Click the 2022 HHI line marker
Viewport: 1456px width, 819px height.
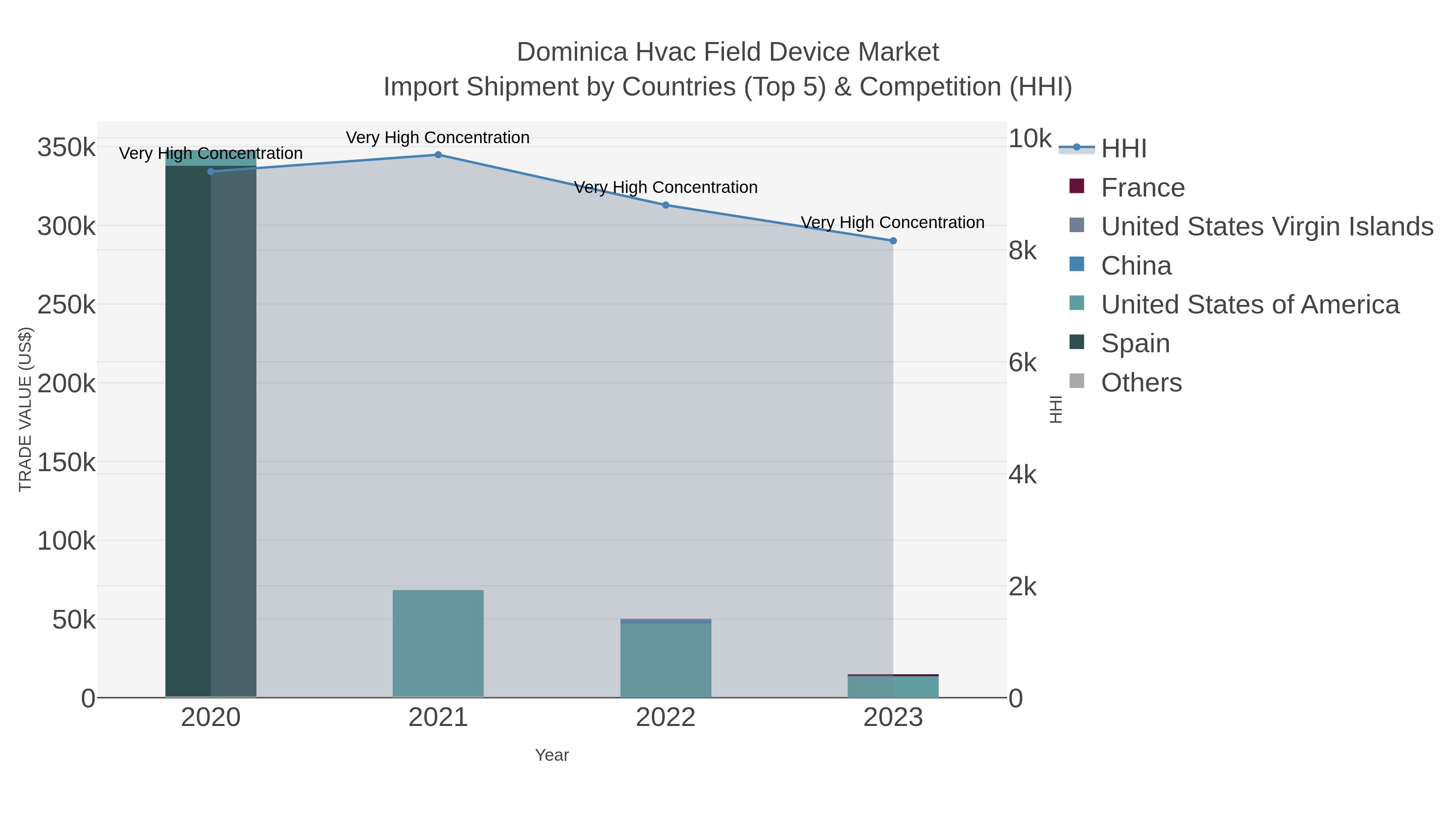coord(666,205)
